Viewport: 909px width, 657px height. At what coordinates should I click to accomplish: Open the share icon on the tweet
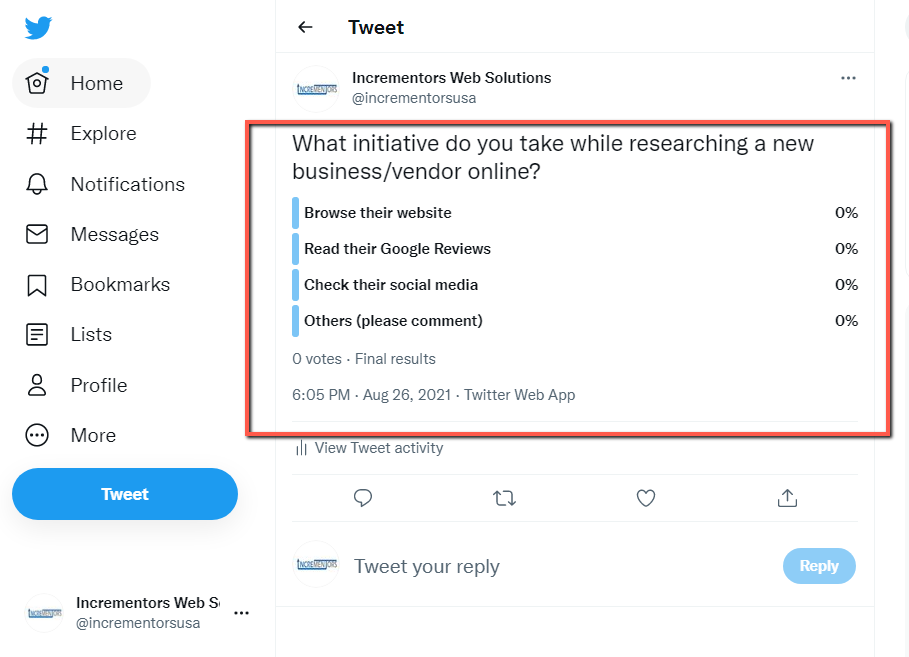787,498
